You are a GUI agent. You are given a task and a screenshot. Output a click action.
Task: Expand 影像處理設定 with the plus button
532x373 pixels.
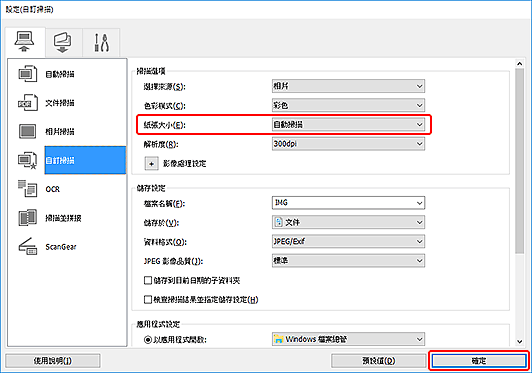click(x=151, y=164)
